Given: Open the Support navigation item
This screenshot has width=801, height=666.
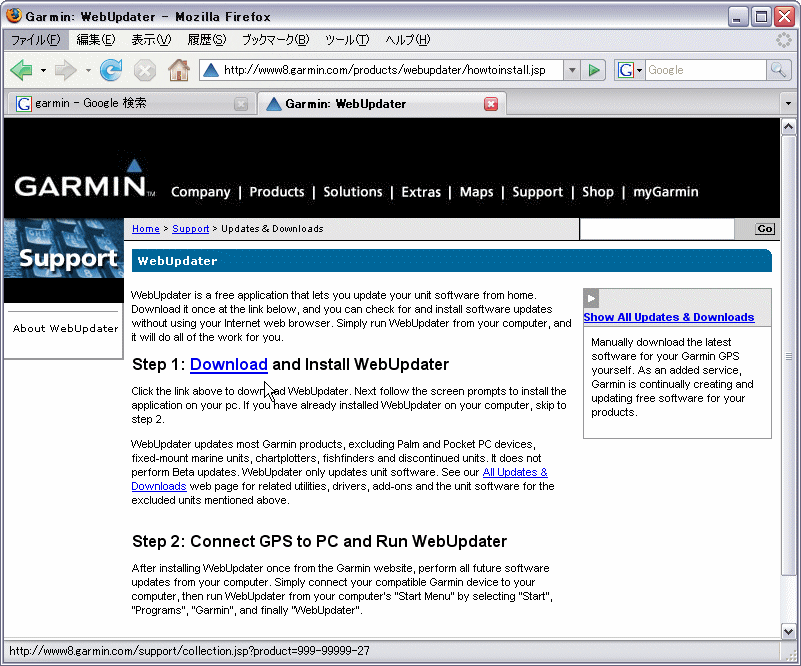Looking at the screenshot, I should point(537,192).
